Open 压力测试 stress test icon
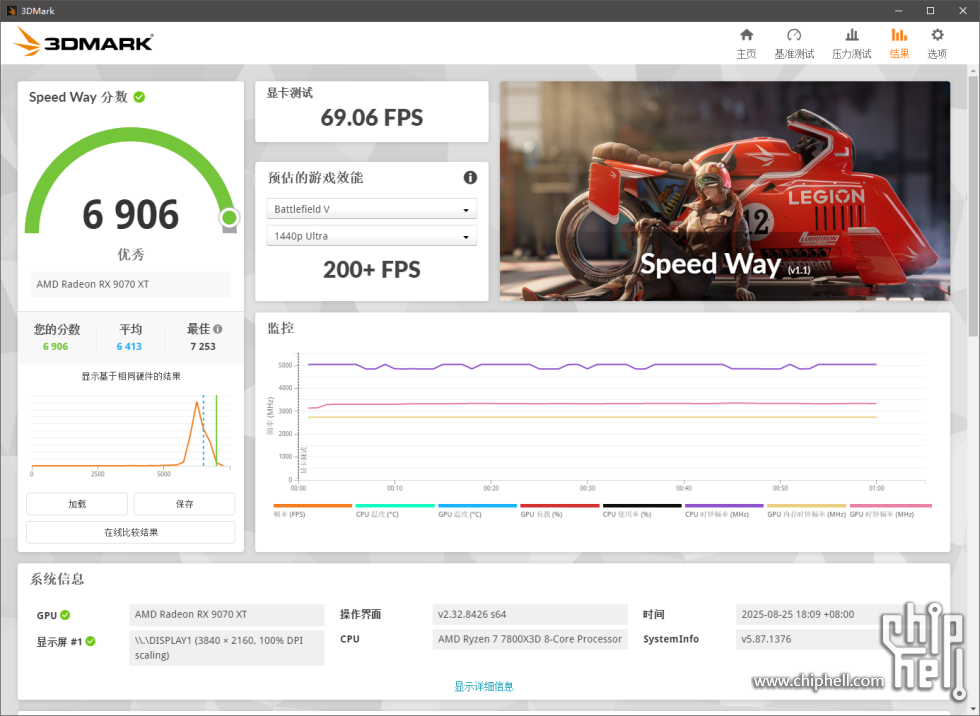This screenshot has width=980, height=716. 851,36
